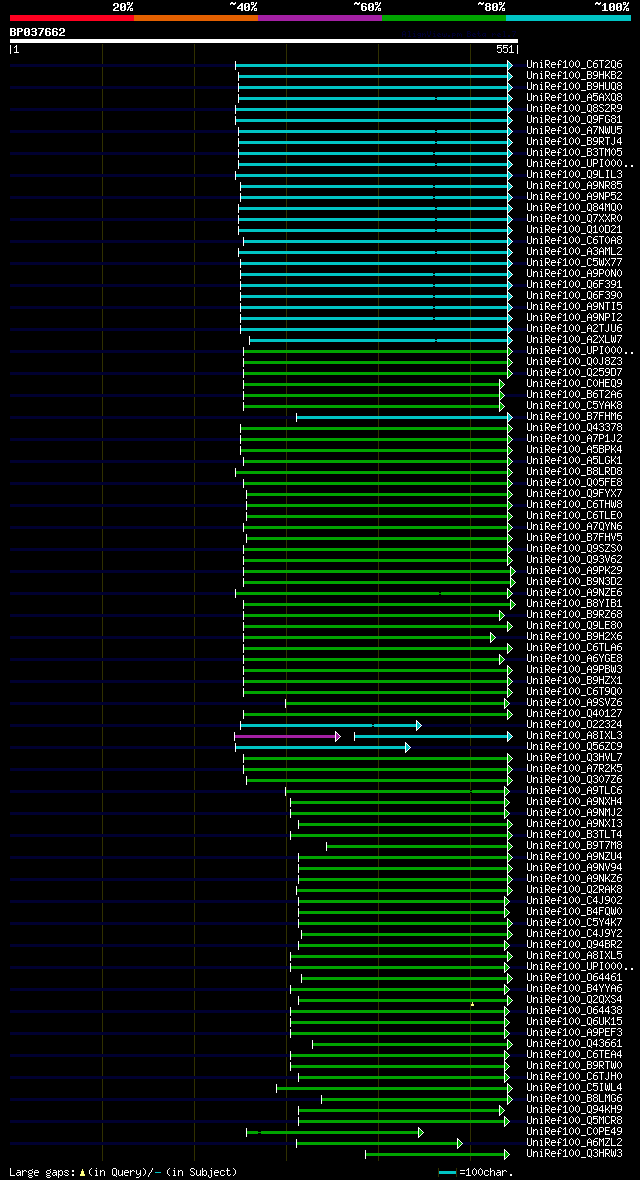Click the green alignment bar for A6MZL2
This screenshot has width=640, height=1180.
pos(379,1143)
